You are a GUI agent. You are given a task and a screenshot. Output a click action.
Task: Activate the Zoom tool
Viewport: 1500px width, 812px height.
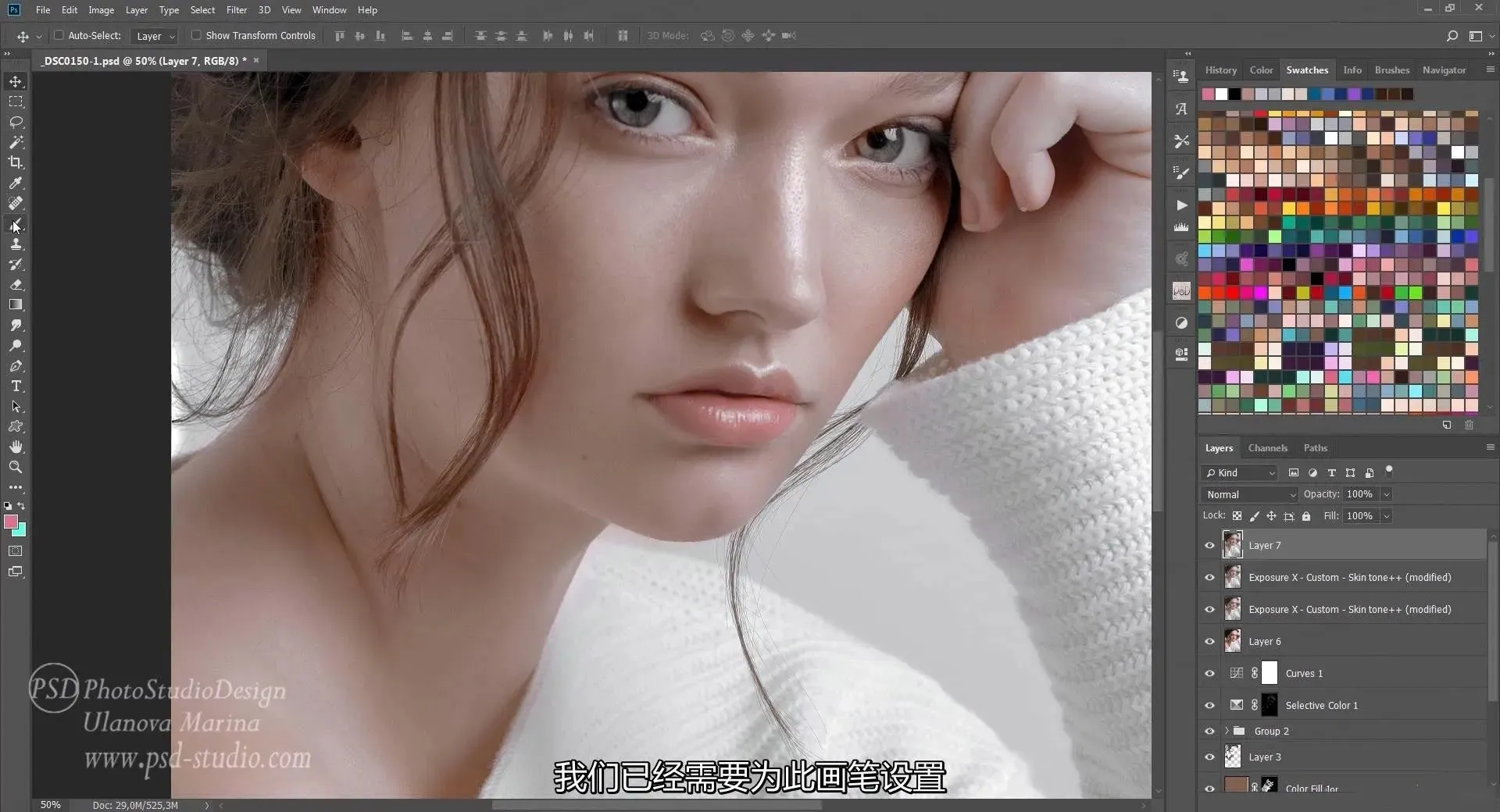coord(16,467)
